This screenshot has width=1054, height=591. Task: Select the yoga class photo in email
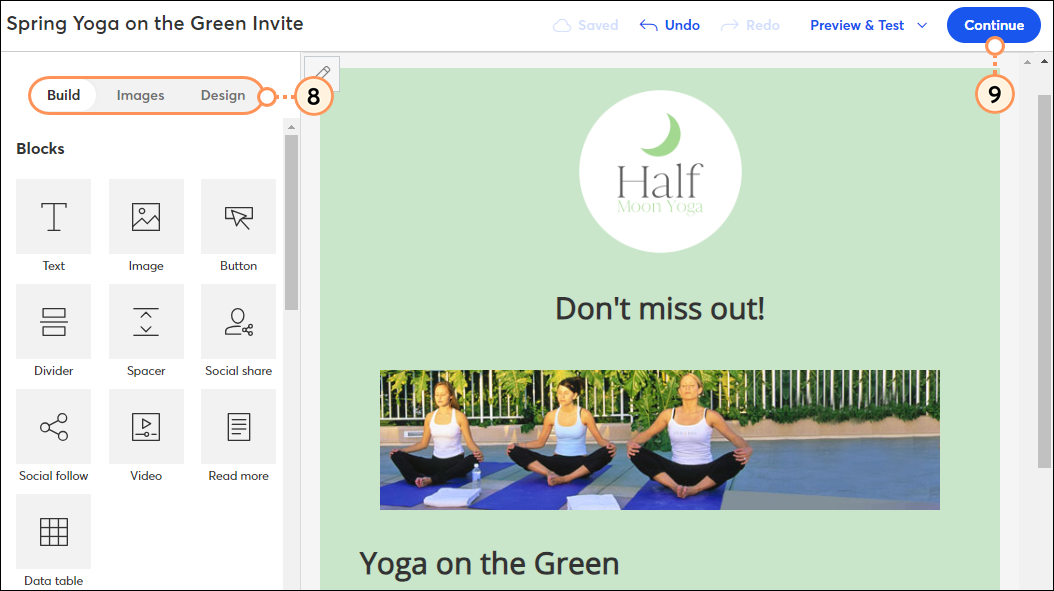point(659,440)
